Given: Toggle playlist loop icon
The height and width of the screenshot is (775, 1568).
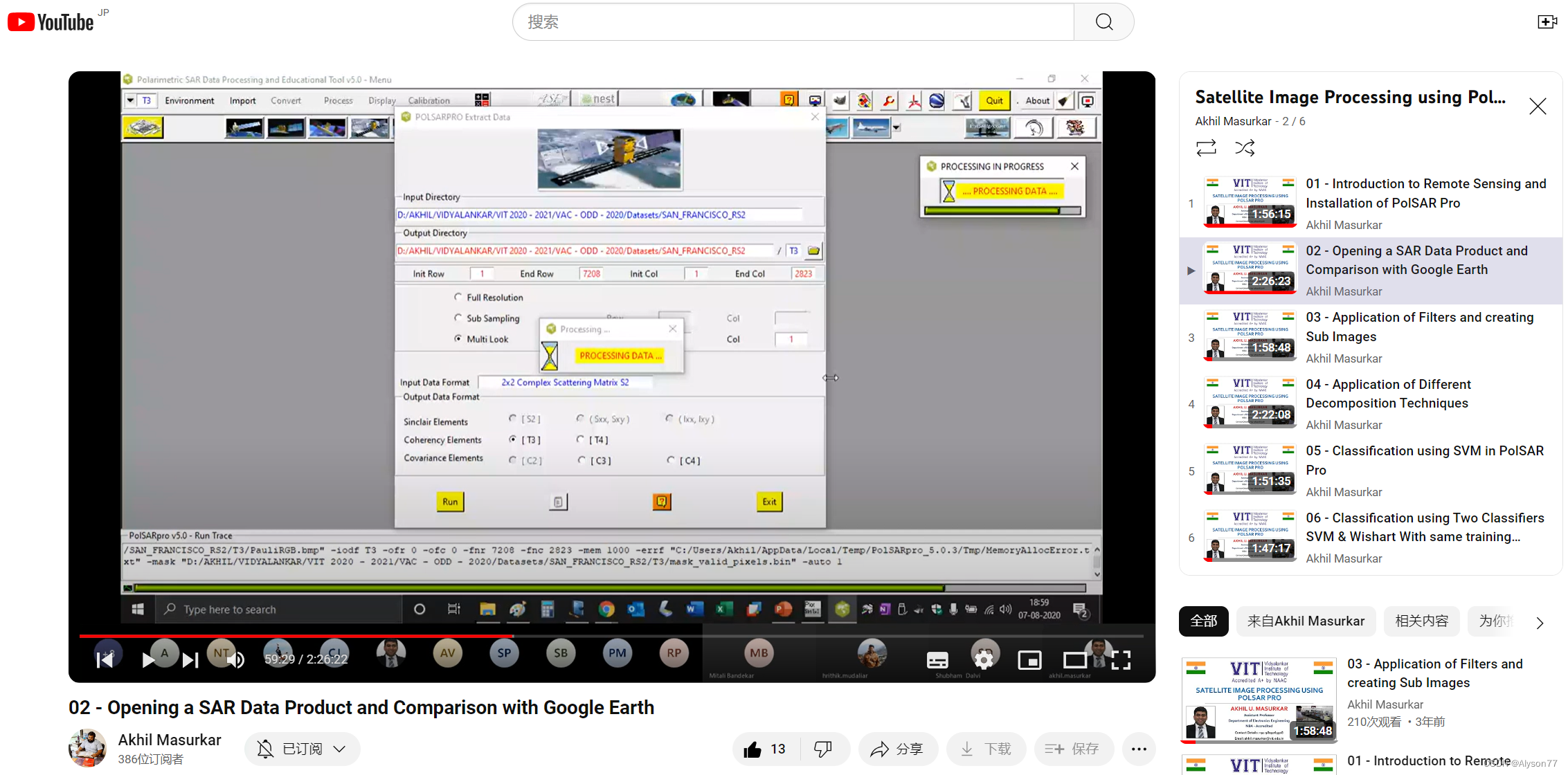Looking at the screenshot, I should (x=1205, y=147).
